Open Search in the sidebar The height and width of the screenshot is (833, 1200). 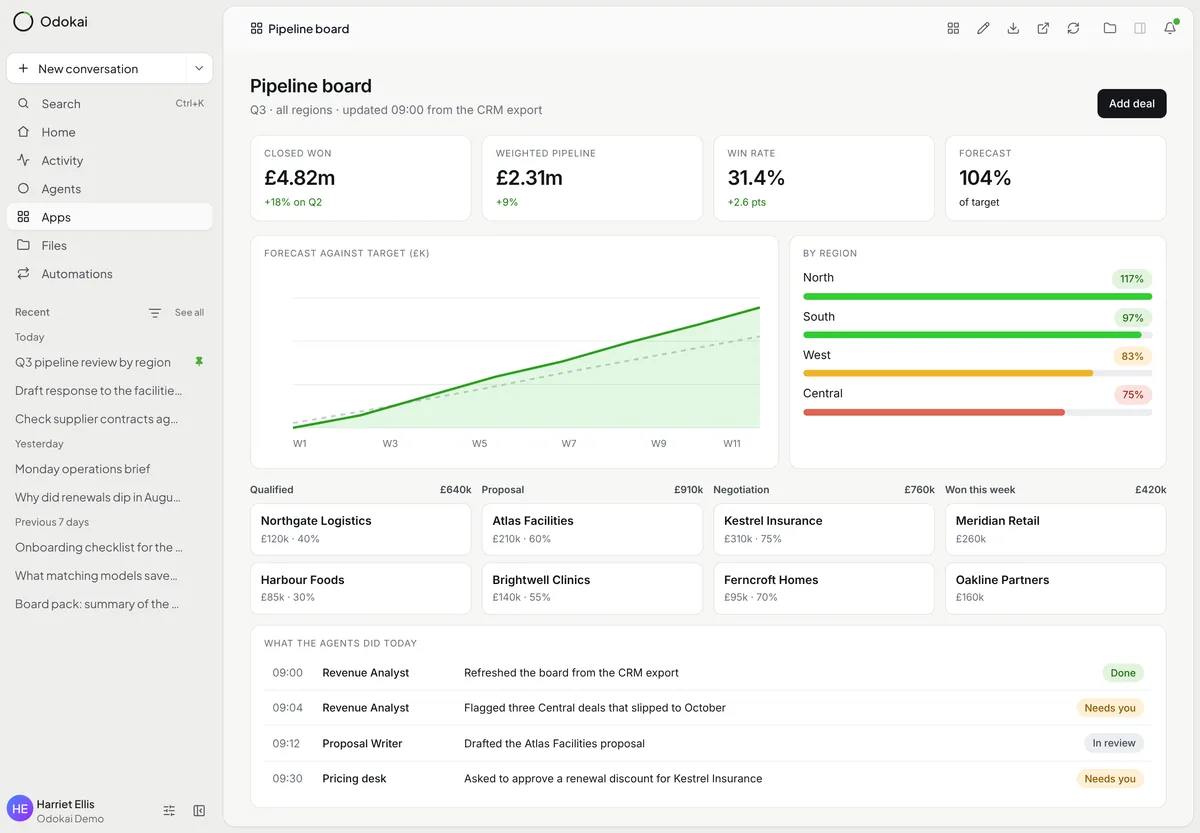click(110, 104)
